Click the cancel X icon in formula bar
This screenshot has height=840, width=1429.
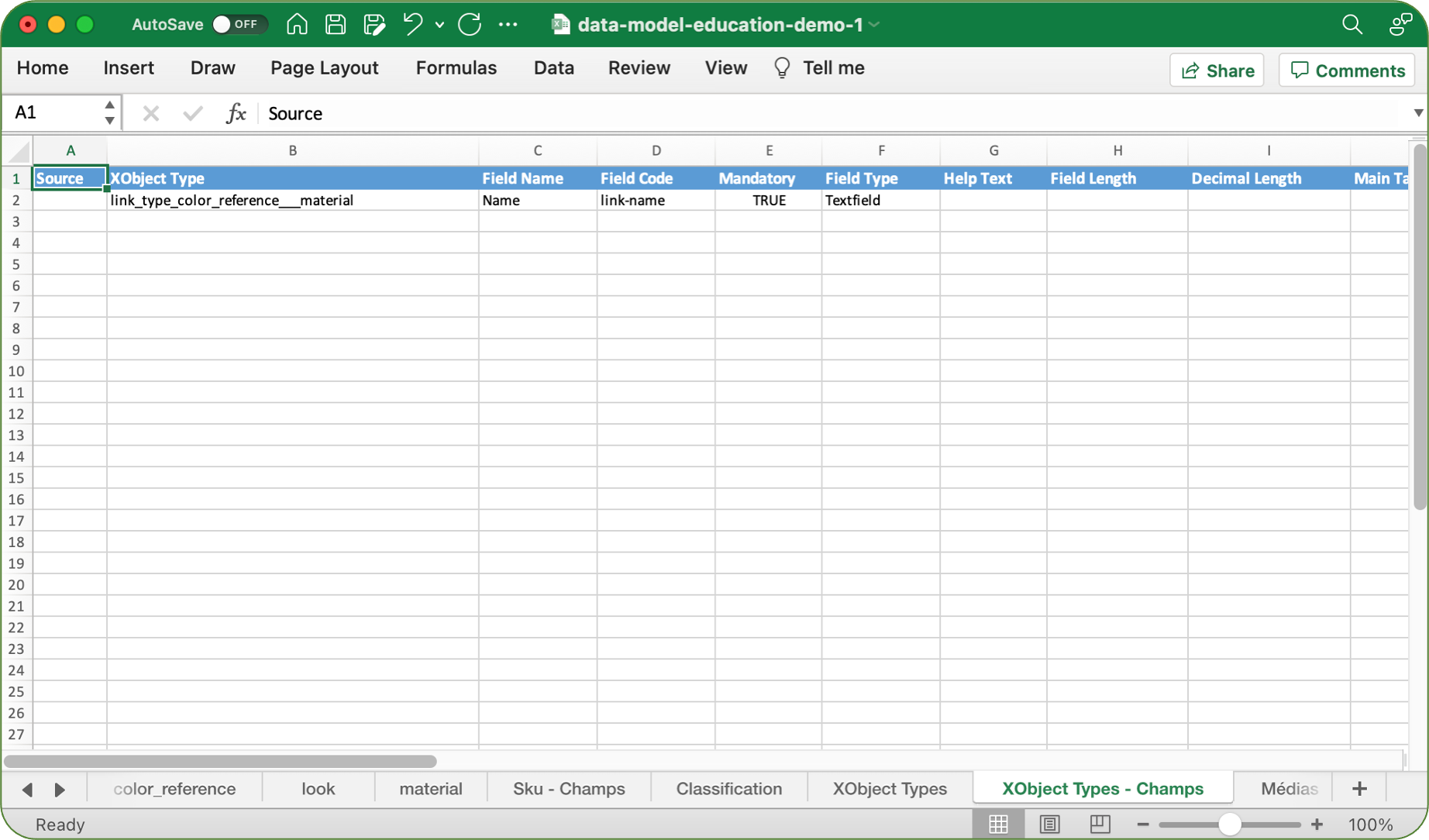pyautogui.click(x=151, y=114)
